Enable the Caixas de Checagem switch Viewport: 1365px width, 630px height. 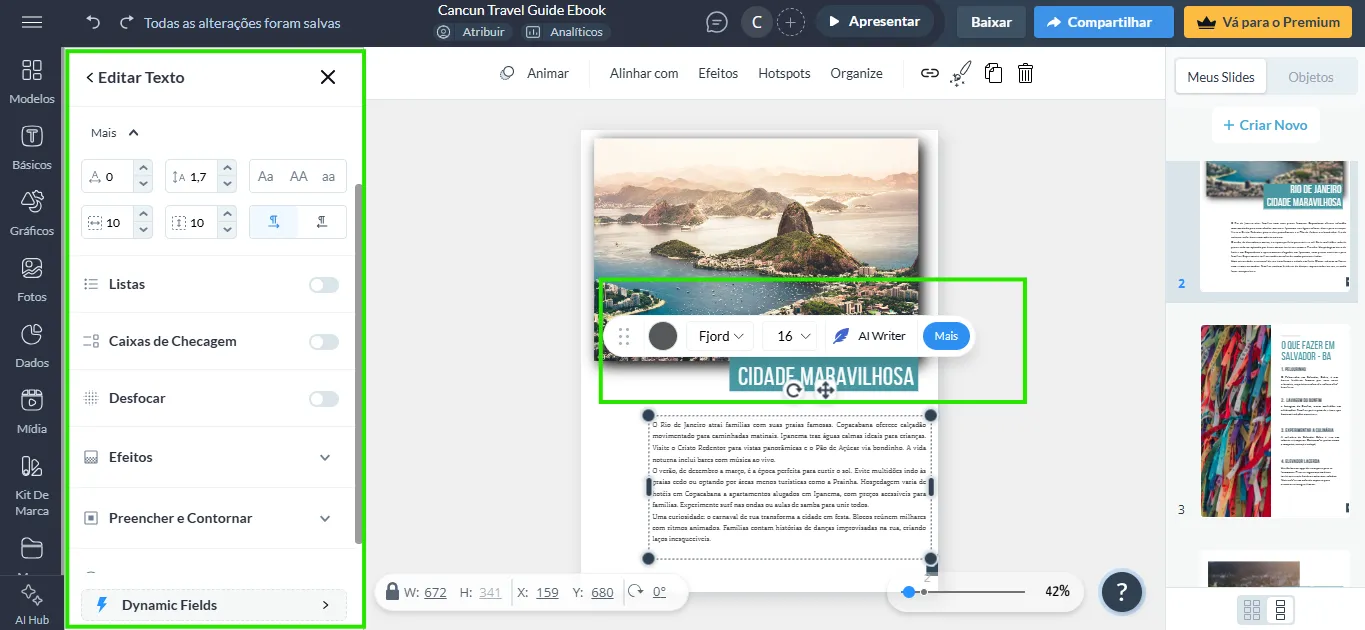click(324, 342)
